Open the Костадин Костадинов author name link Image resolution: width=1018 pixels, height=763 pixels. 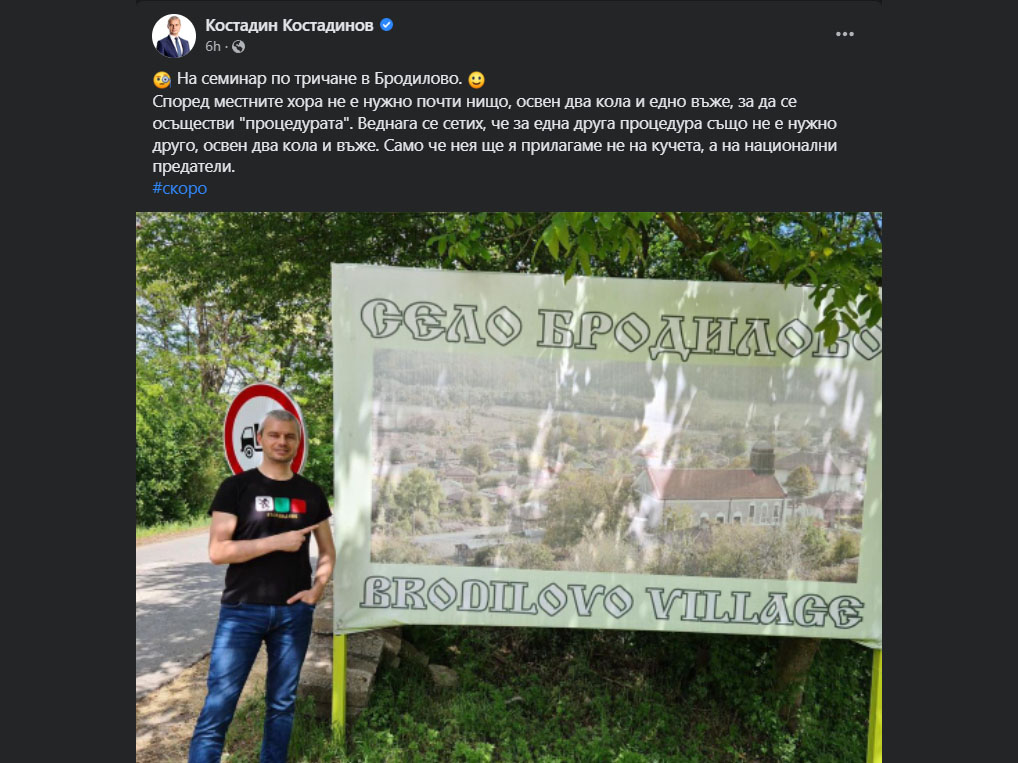point(289,25)
